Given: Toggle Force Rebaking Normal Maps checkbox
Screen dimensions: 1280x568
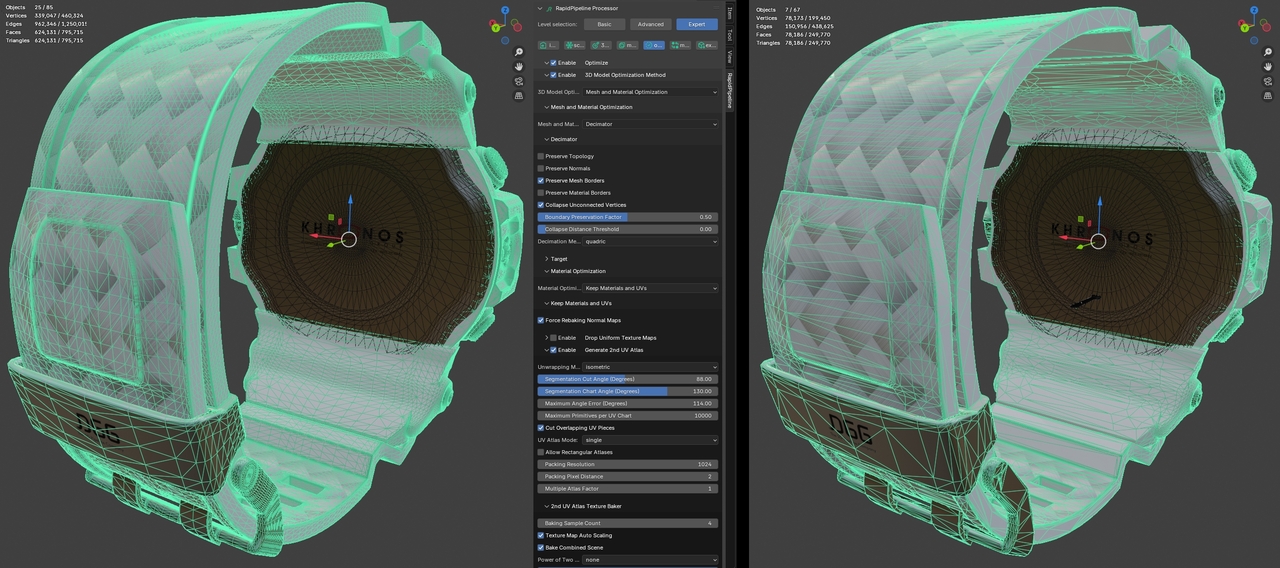Looking at the screenshot, I should point(541,320).
